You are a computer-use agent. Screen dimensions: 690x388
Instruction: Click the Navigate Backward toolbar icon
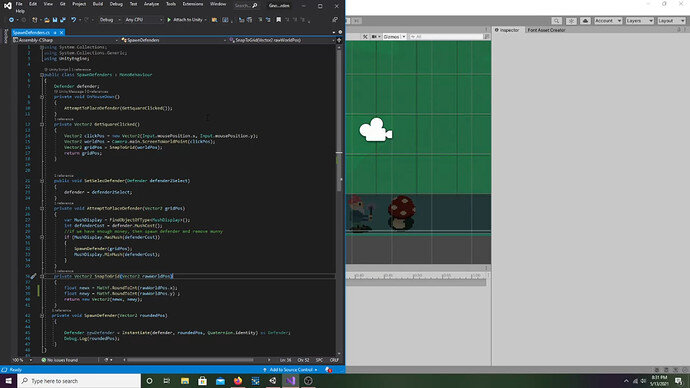(x=11, y=20)
